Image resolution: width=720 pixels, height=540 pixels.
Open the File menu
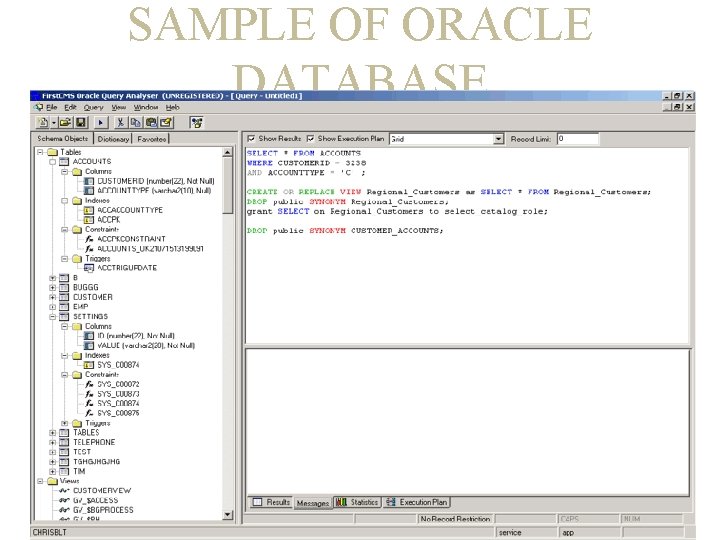click(51, 107)
